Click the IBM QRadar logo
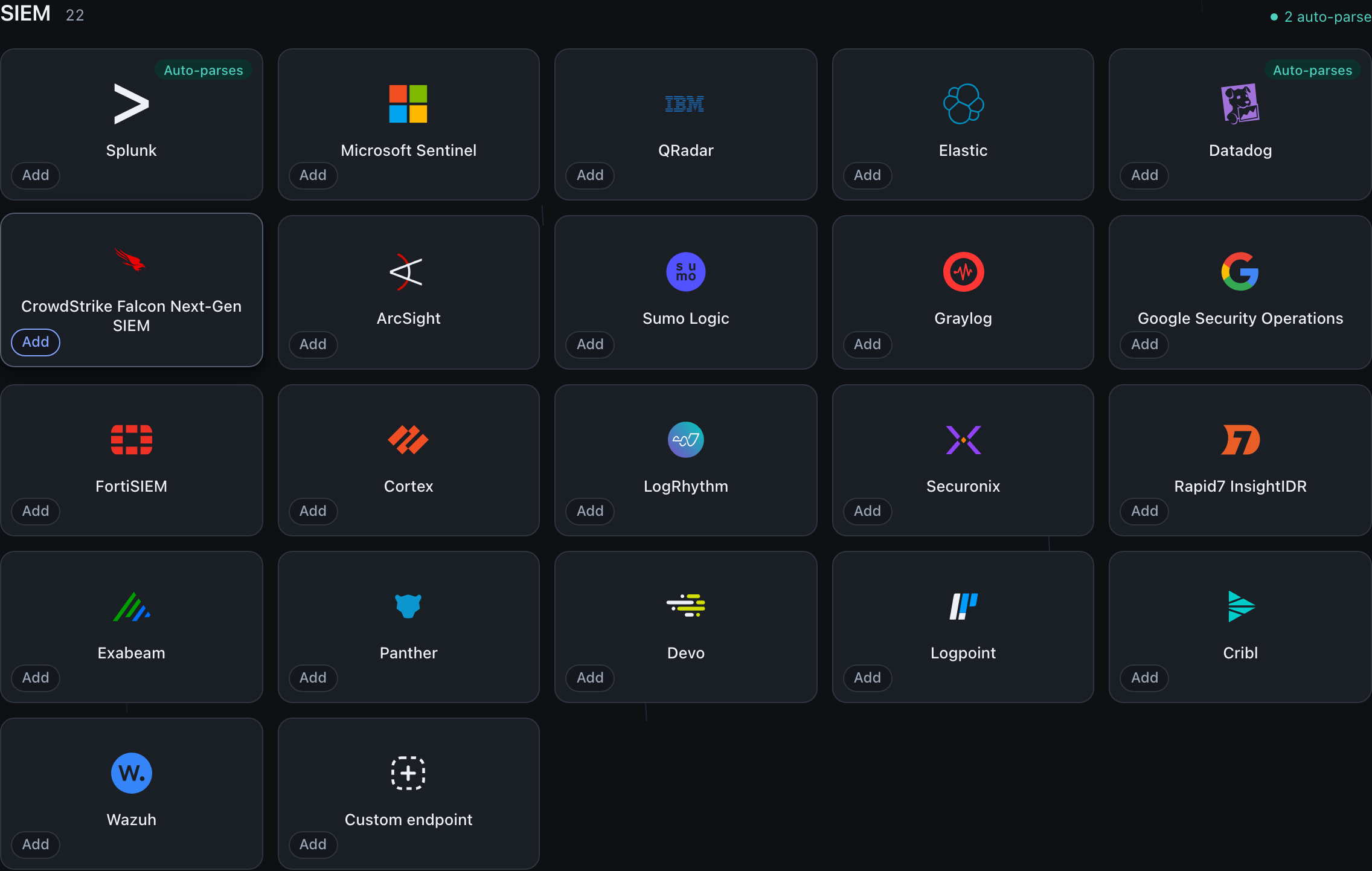Viewport: 1372px width, 871px height. tap(685, 104)
